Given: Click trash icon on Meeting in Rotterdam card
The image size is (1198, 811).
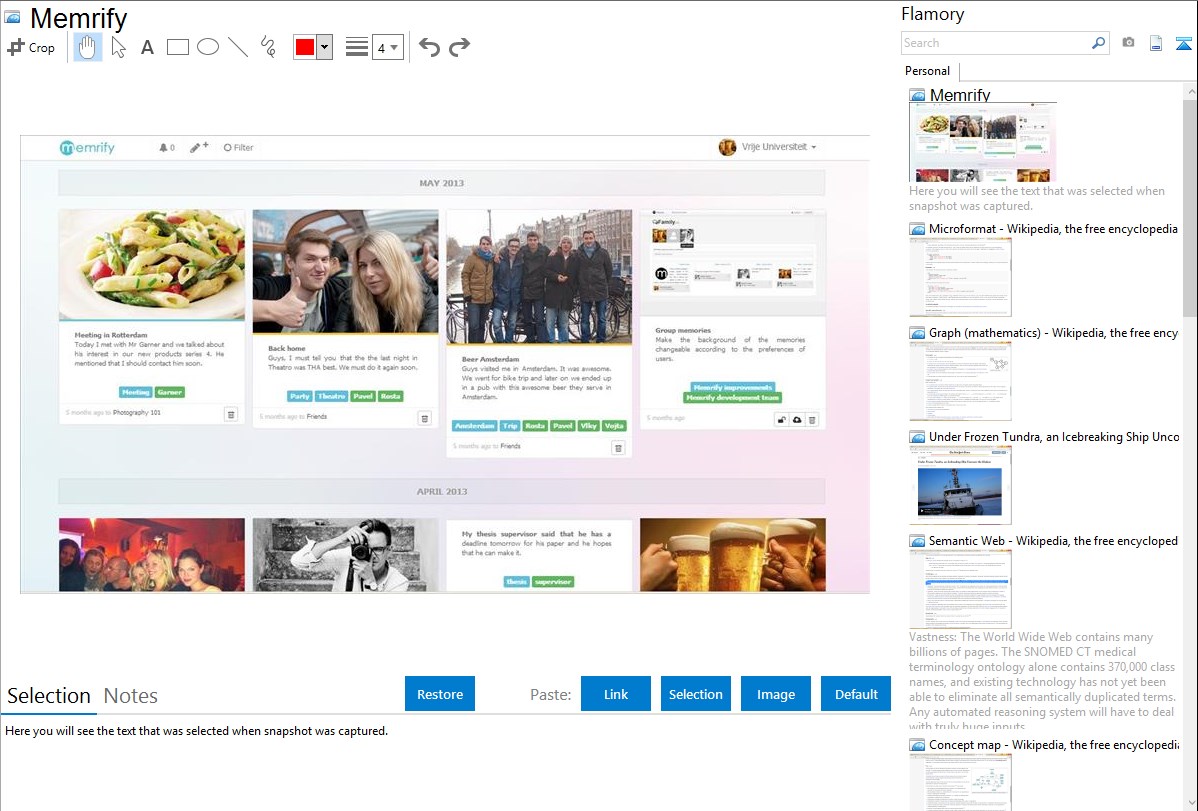Looking at the screenshot, I should pos(231,414).
